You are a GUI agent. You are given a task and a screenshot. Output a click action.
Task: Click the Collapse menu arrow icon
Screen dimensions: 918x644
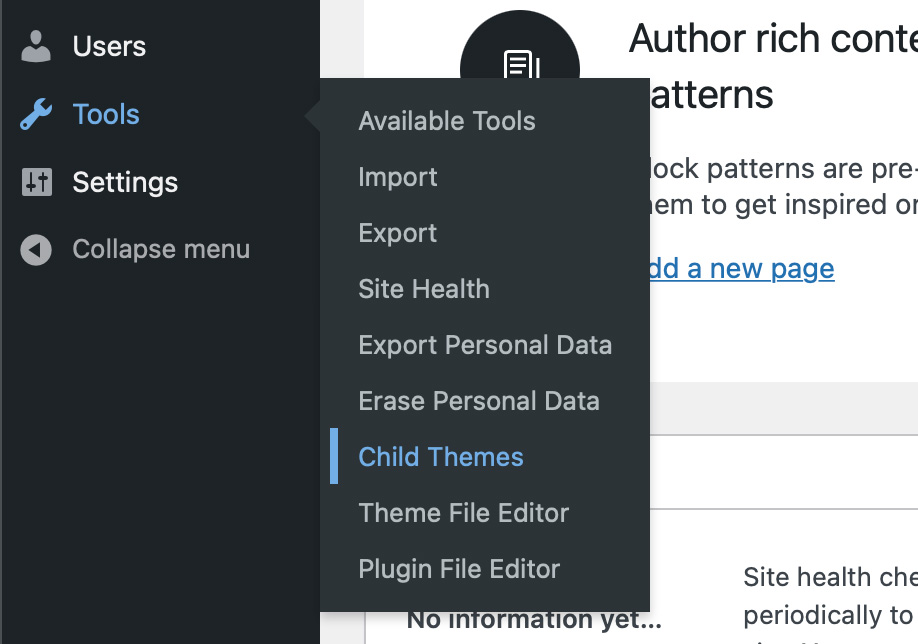36,250
